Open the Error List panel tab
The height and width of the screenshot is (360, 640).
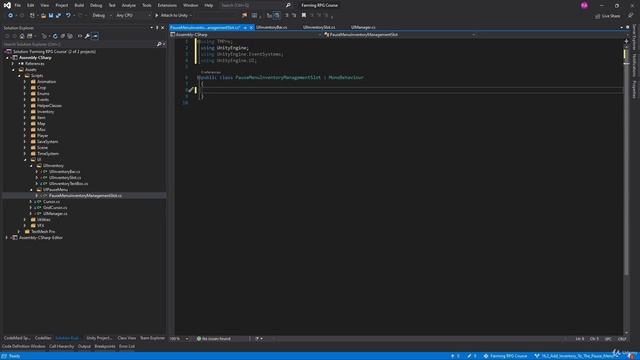click(127, 347)
